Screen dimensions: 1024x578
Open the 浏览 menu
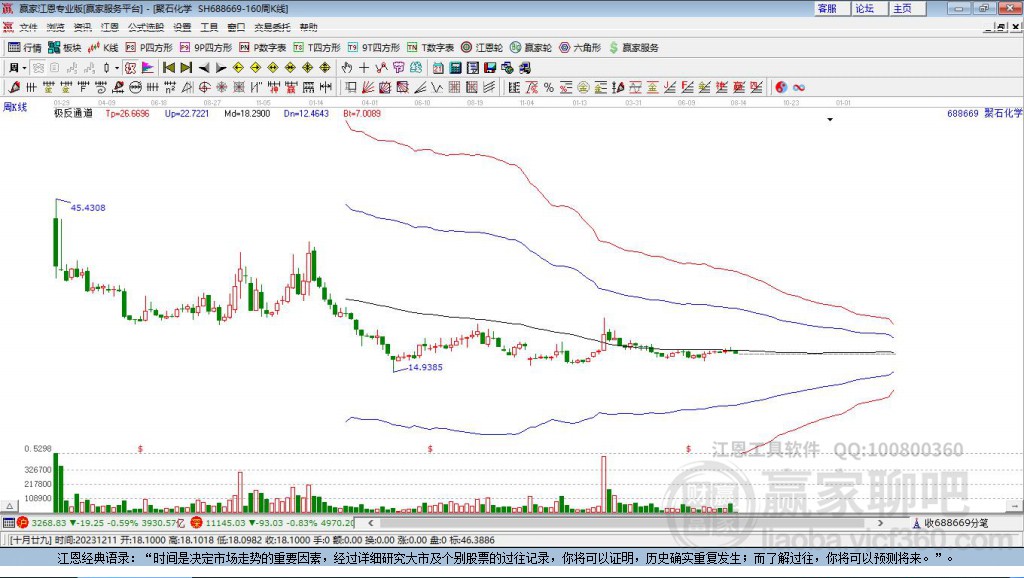(x=56, y=27)
